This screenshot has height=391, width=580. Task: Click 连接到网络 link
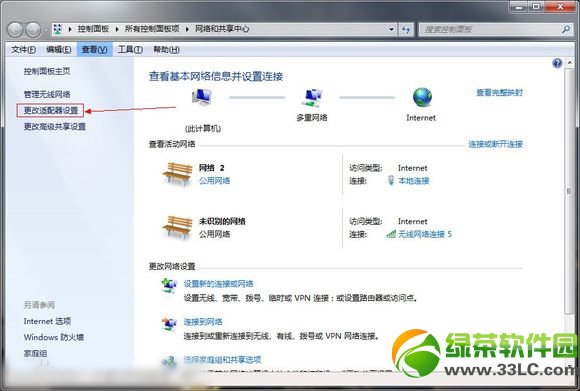click(x=203, y=322)
